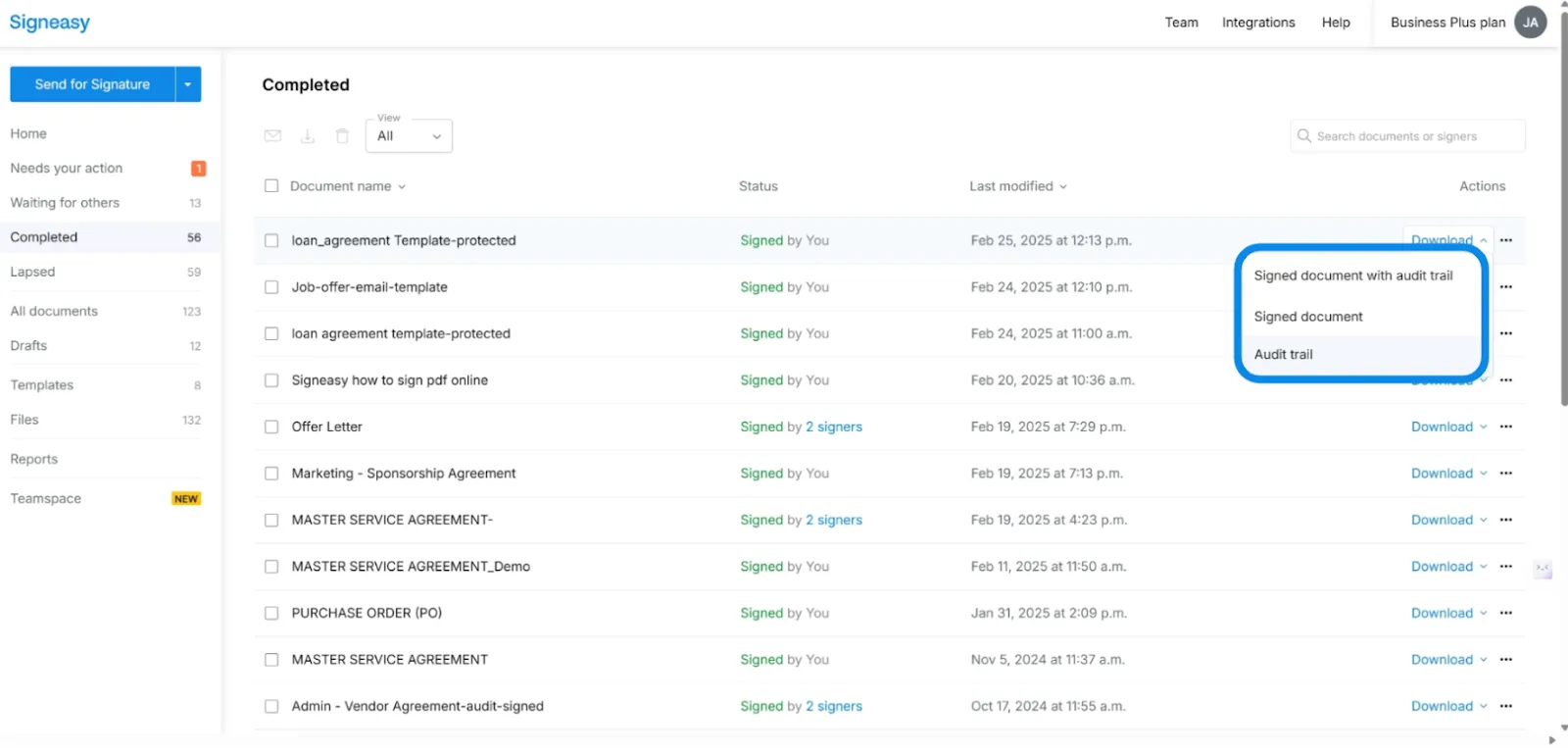The width and height of the screenshot is (1568, 753).
Task: Click the Business Plus plan label
Action: pyautogui.click(x=1447, y=23)
